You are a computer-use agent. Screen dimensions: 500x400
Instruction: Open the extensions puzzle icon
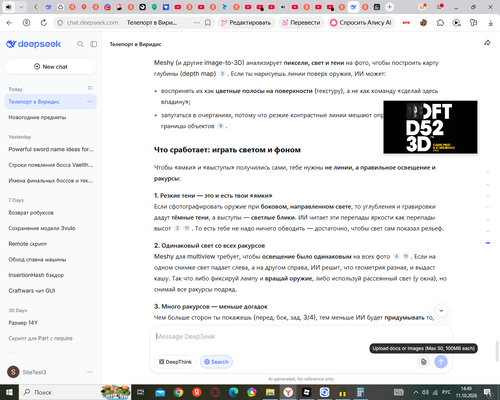440,23
